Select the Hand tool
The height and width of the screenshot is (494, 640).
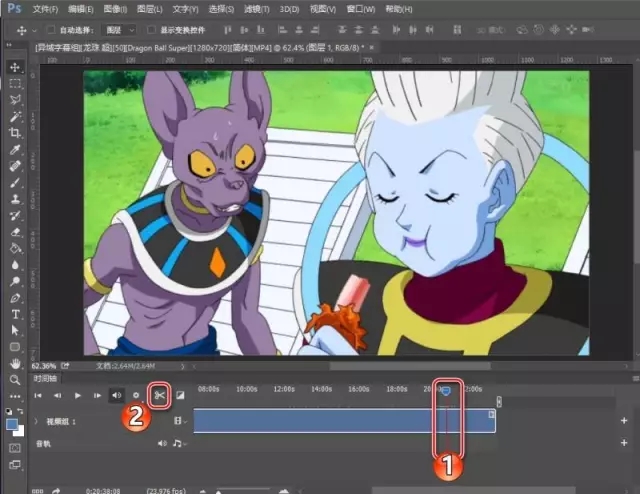tap(15, 363)
